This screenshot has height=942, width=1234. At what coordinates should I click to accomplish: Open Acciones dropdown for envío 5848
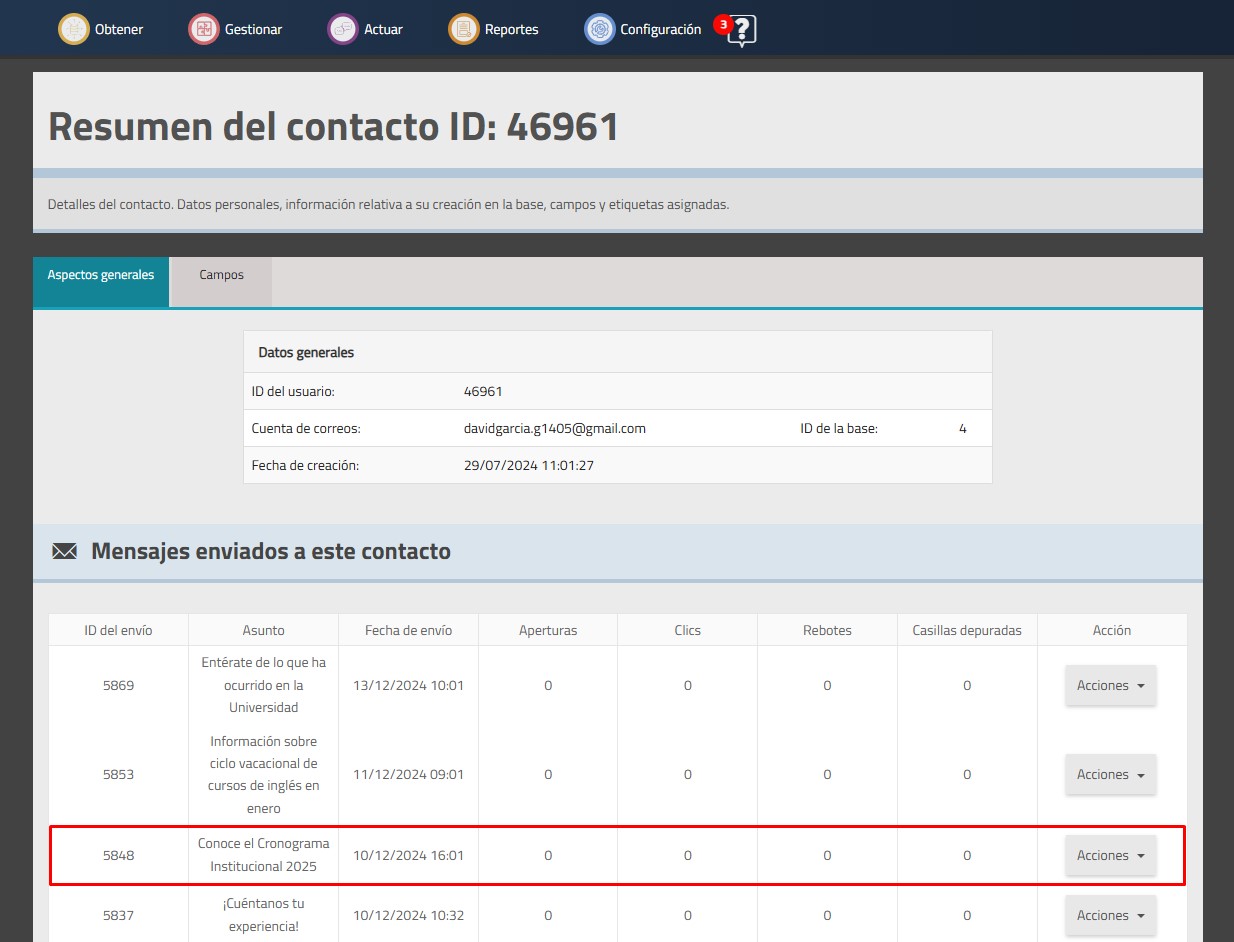pos(1111,856)
